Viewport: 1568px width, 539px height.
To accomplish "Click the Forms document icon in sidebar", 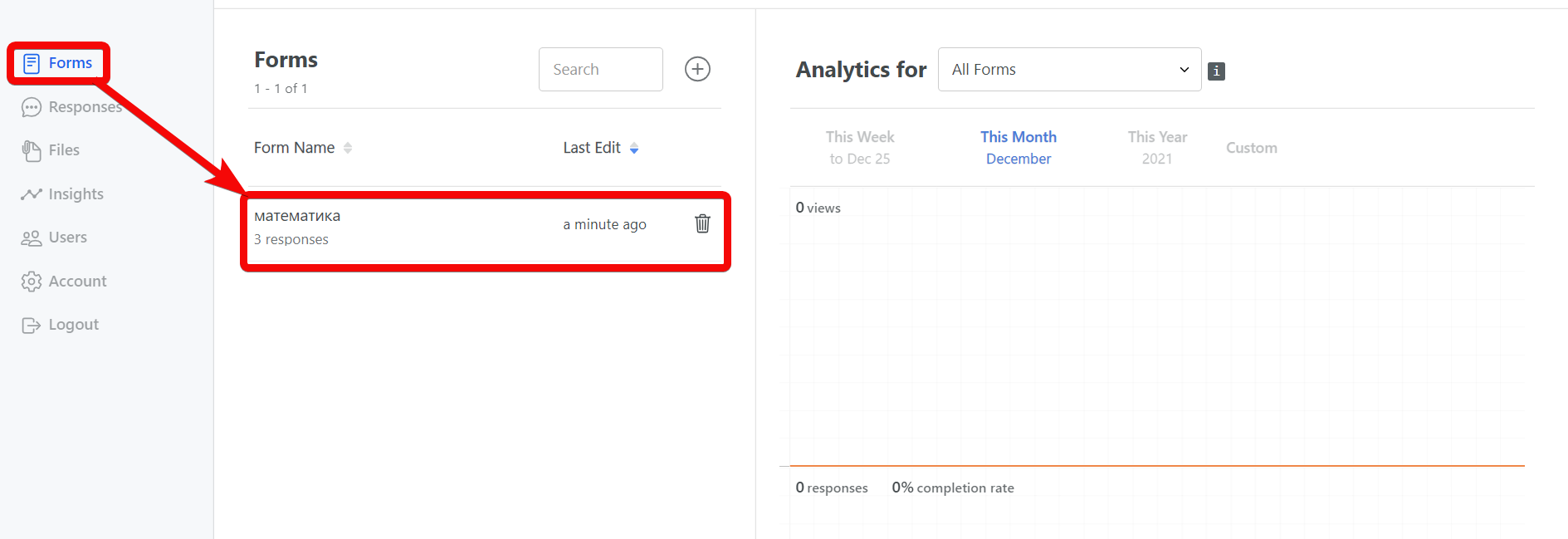I will click(x=32, y=63).
